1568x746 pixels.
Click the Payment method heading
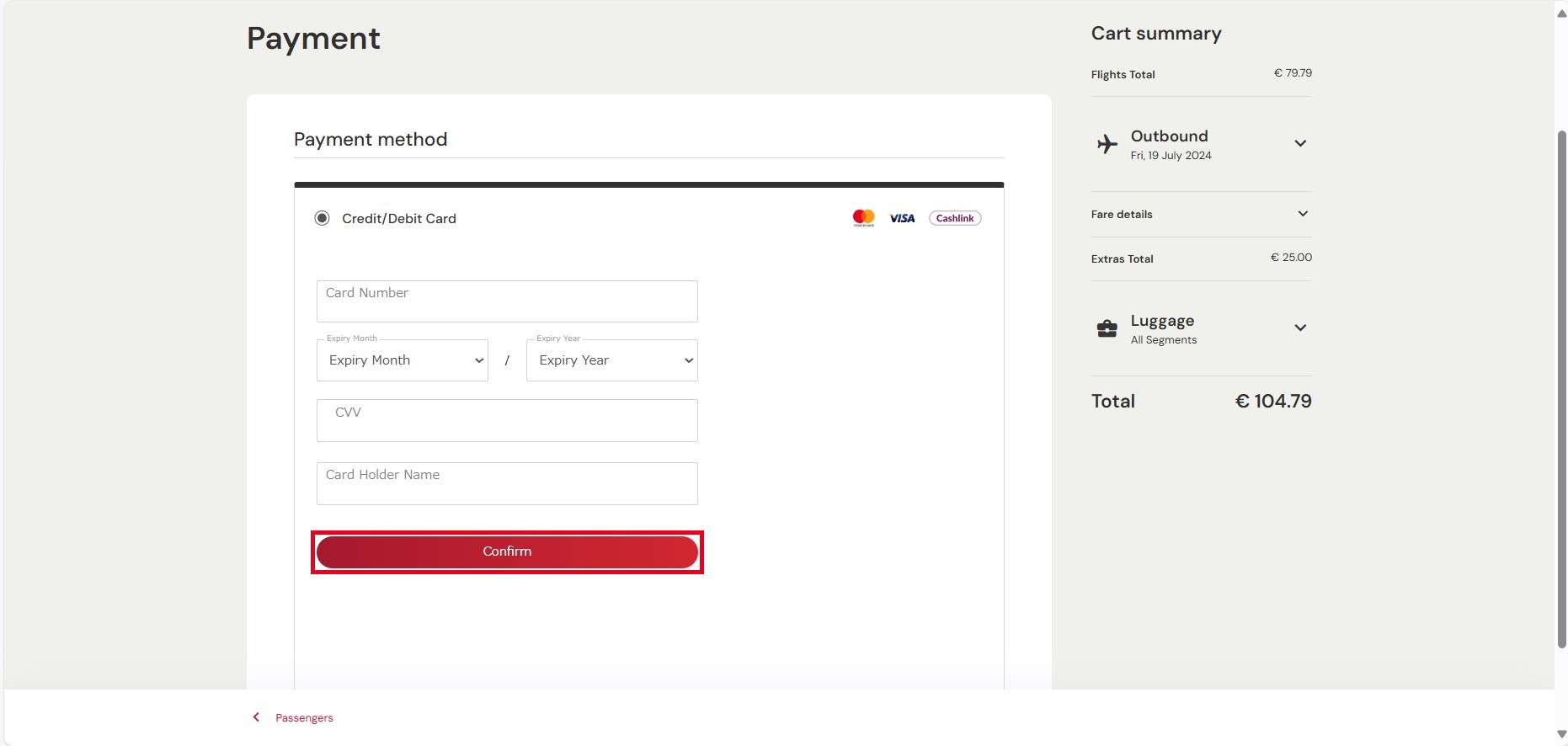tap(371, 140)
